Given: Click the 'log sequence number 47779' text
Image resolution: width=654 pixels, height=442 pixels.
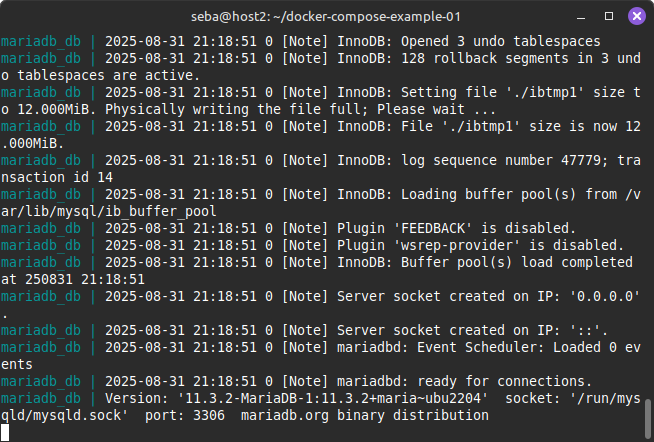Looking at the screenshot, I should click(506, 160).
